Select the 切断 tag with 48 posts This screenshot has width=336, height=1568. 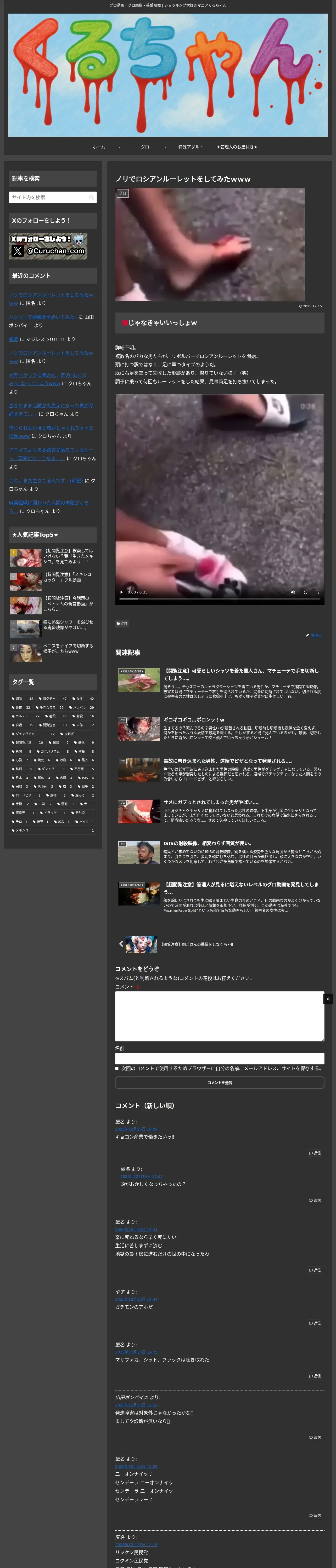point(22,699)
